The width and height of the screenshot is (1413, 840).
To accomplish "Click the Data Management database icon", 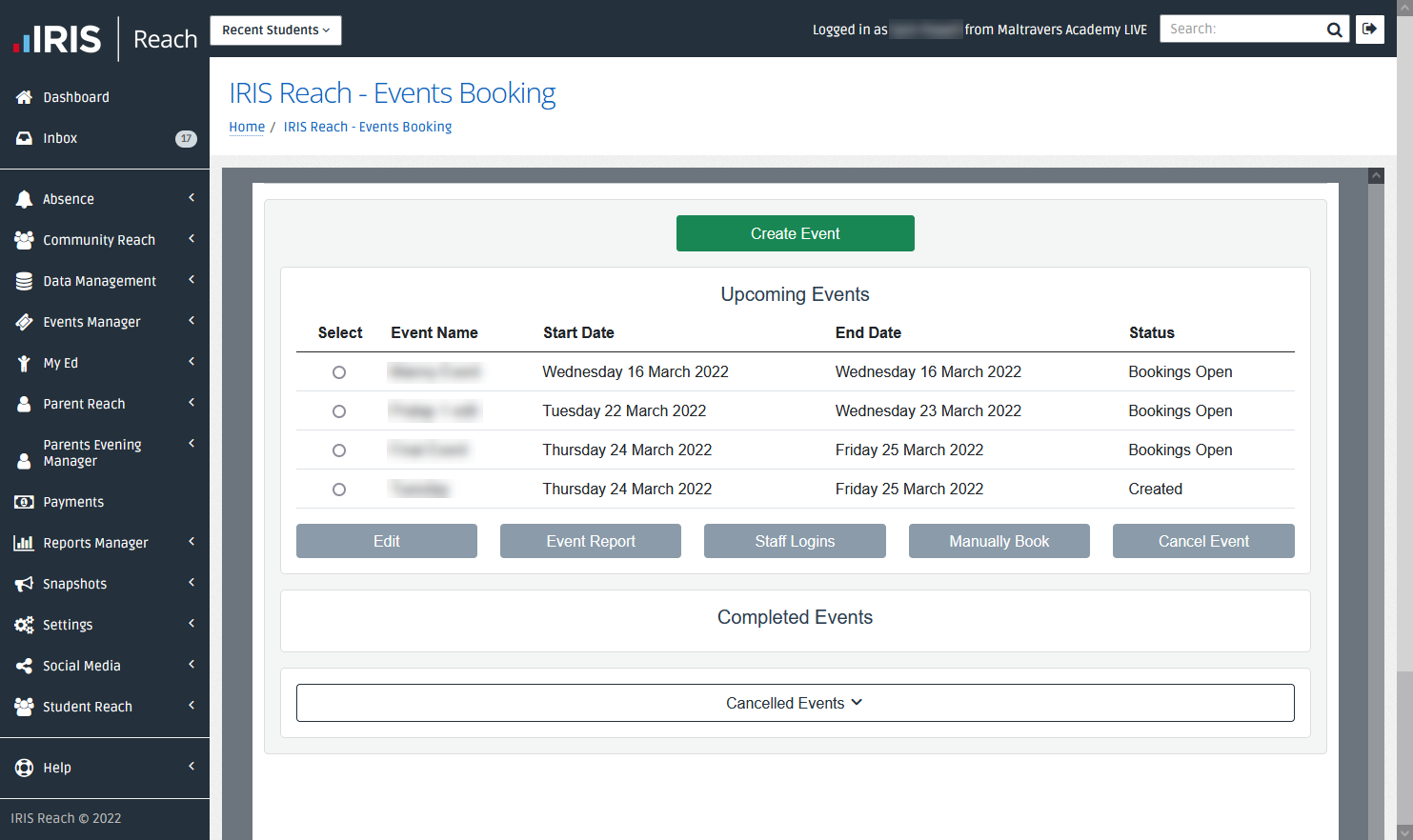I will [x=24, y=281].
